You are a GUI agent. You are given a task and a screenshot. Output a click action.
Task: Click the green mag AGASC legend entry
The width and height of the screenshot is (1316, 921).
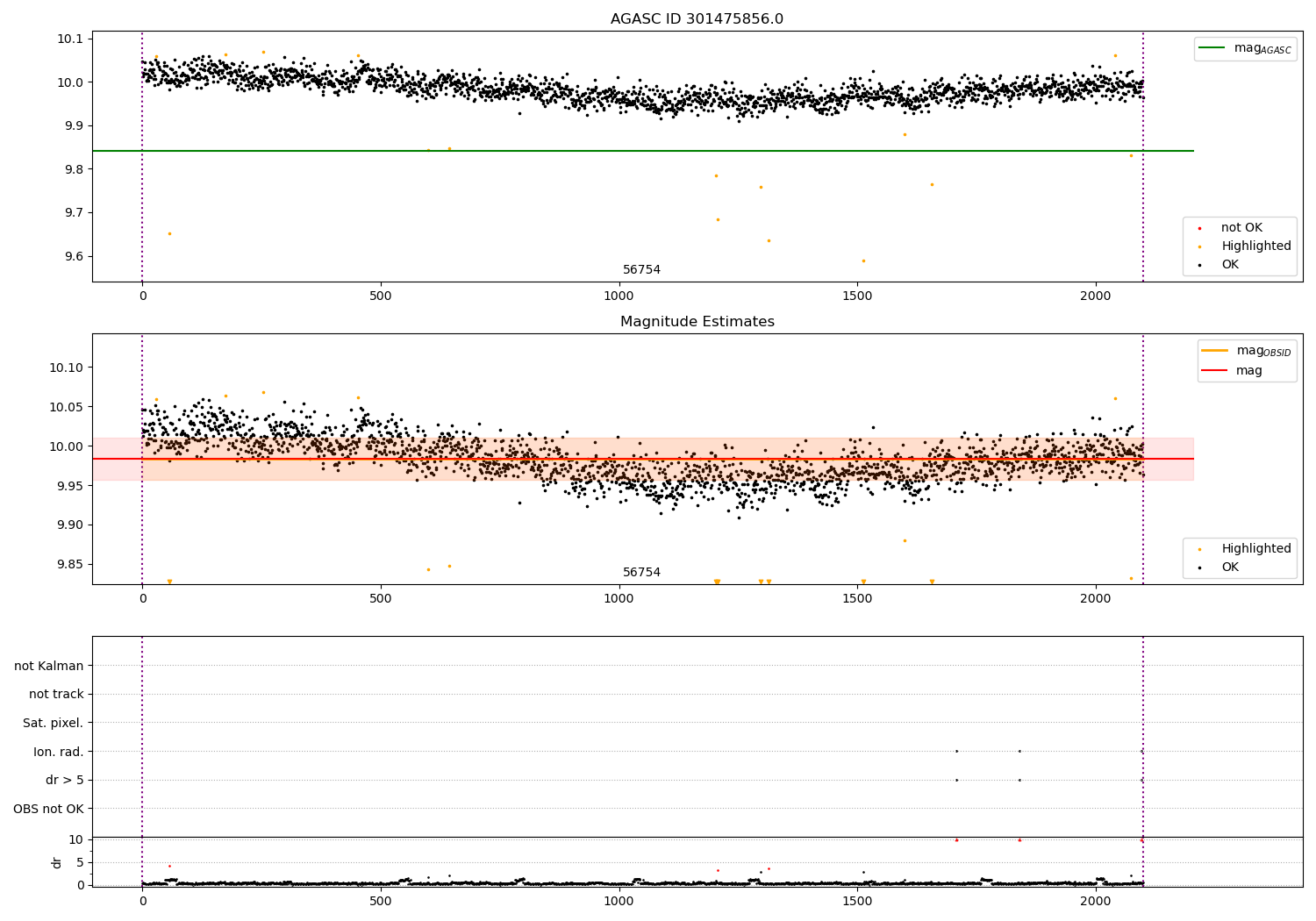click(x=1245, y=48)
